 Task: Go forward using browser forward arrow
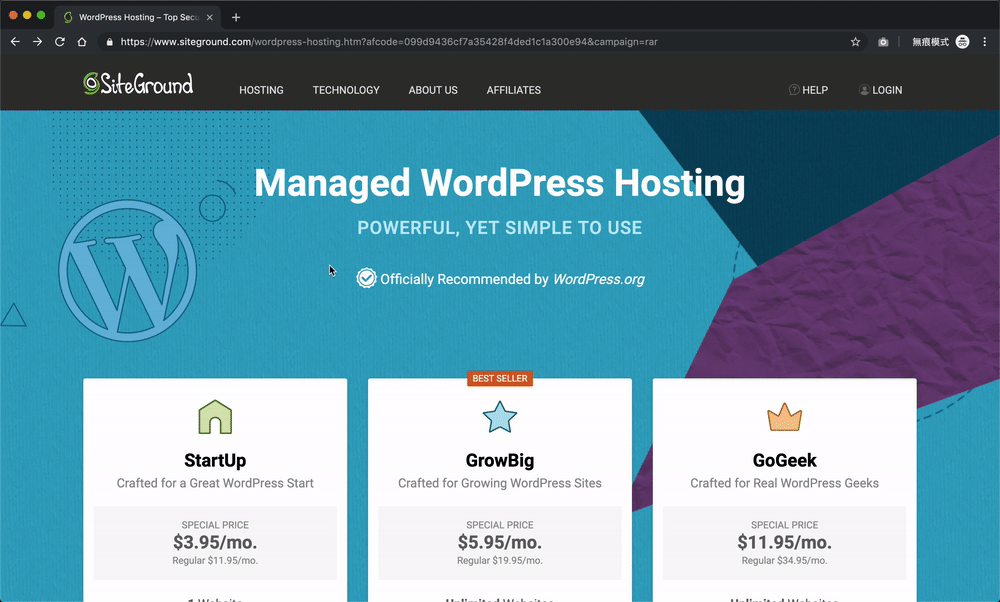[38, 41]
